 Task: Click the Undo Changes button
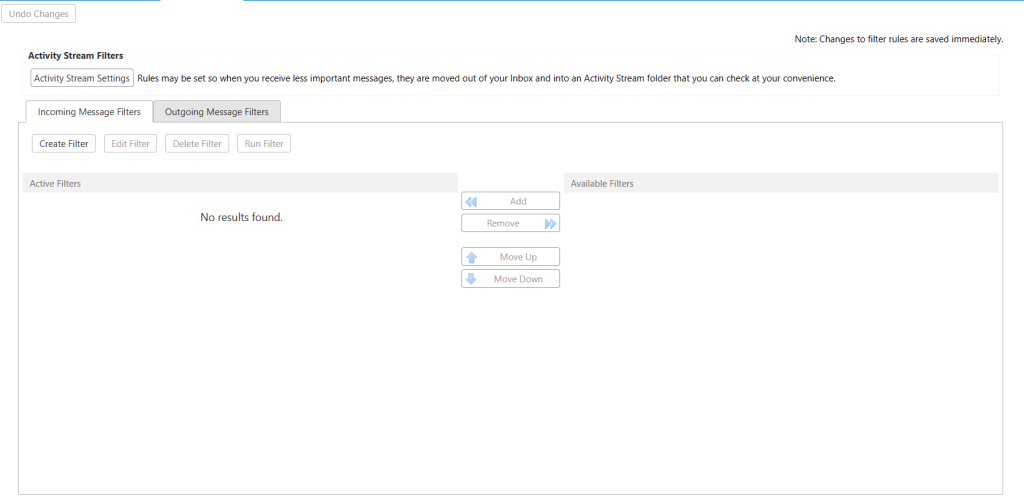(39, 14)
